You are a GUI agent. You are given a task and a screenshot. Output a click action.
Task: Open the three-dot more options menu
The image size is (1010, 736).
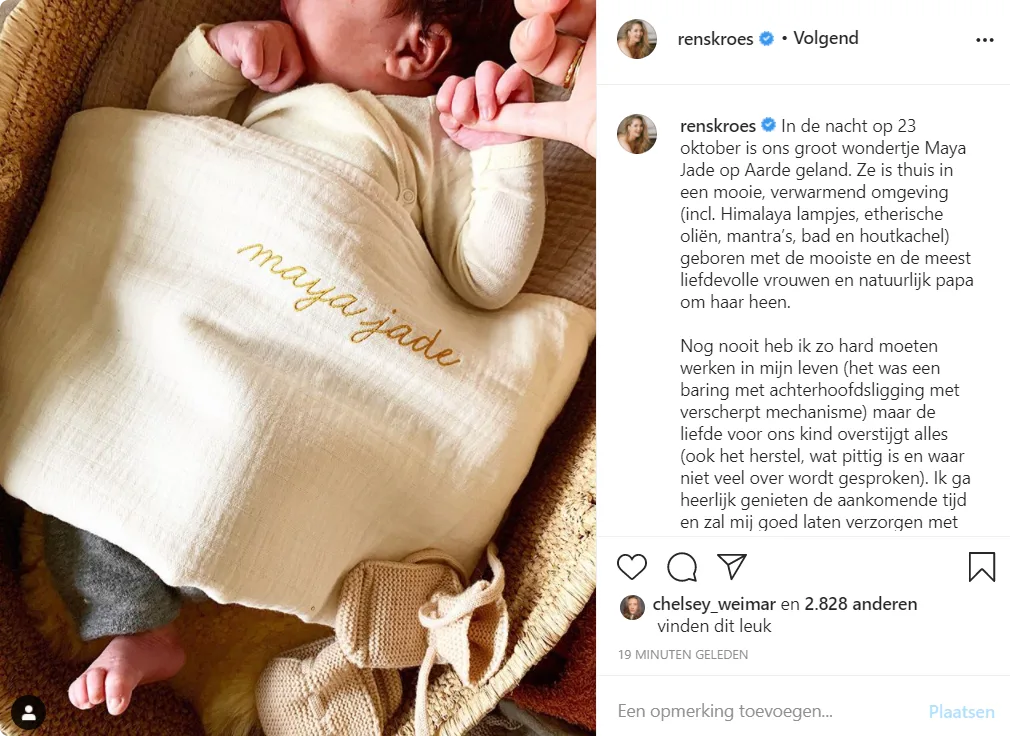[x=985, y=40]
